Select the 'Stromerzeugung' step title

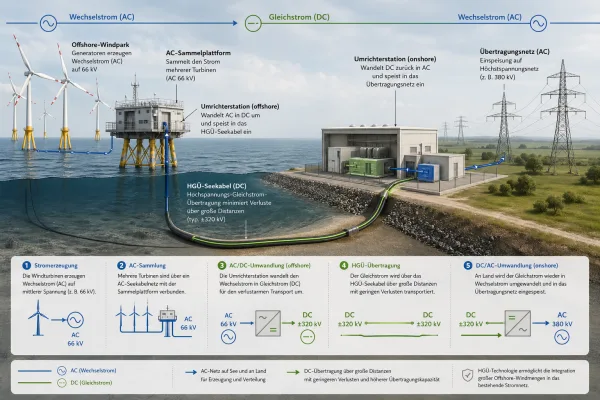pos(56,265)
